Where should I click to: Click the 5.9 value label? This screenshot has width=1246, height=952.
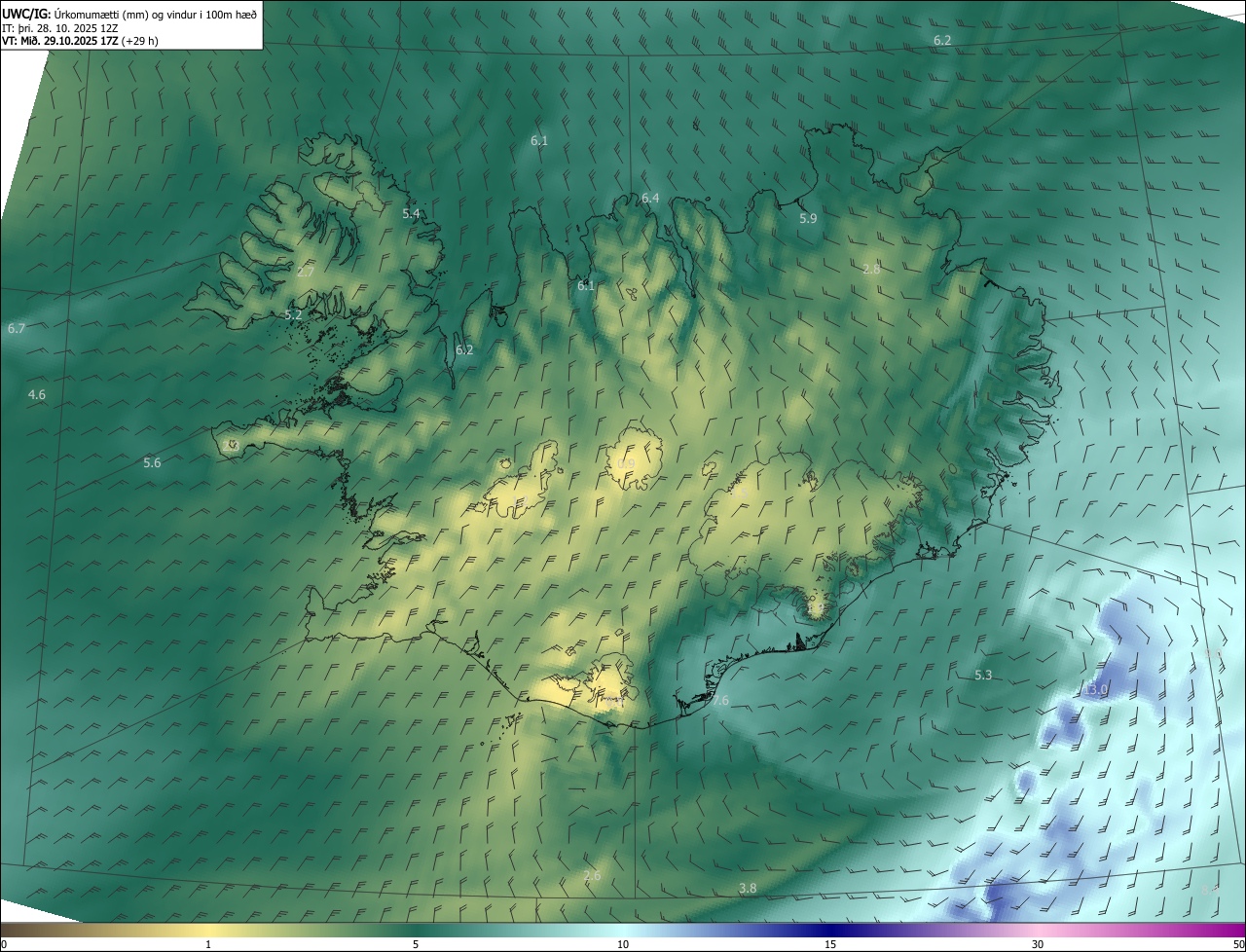click(808, 219)
